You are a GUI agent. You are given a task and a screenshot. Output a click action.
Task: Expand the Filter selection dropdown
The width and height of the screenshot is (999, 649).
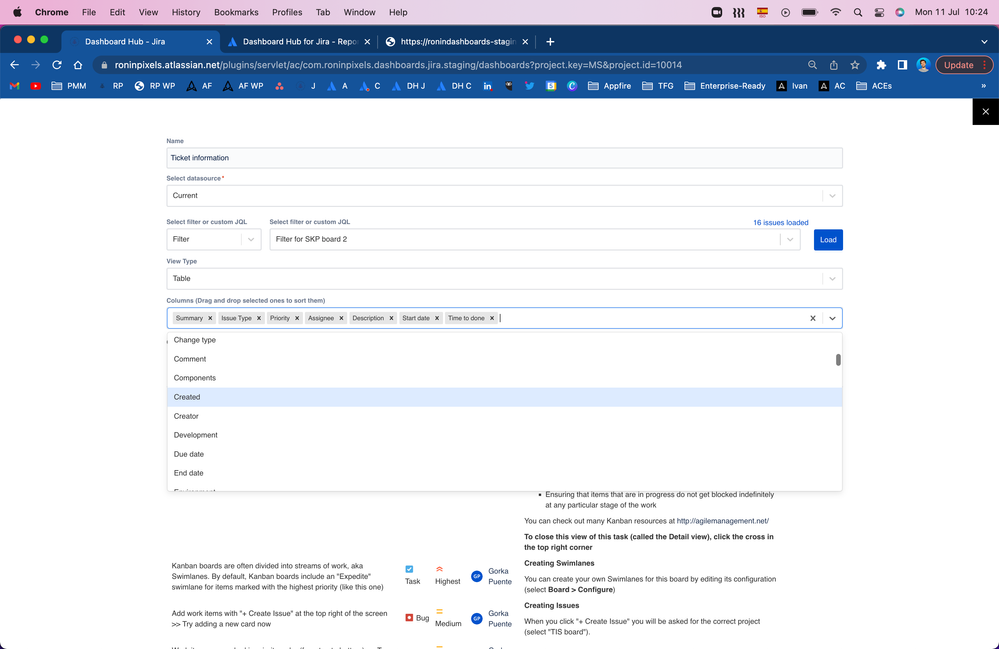click(x=251, y=239)
